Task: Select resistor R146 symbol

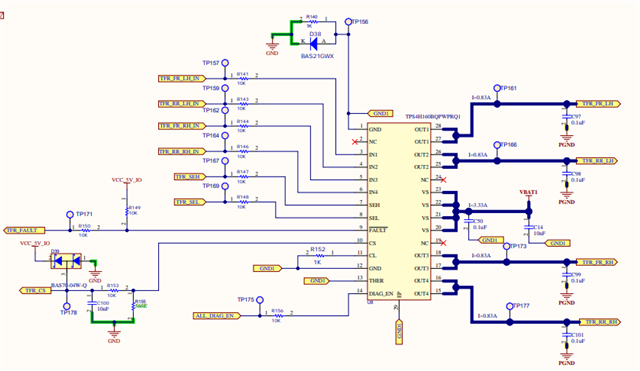Action: pyautogui.click(x=244, y=151)
